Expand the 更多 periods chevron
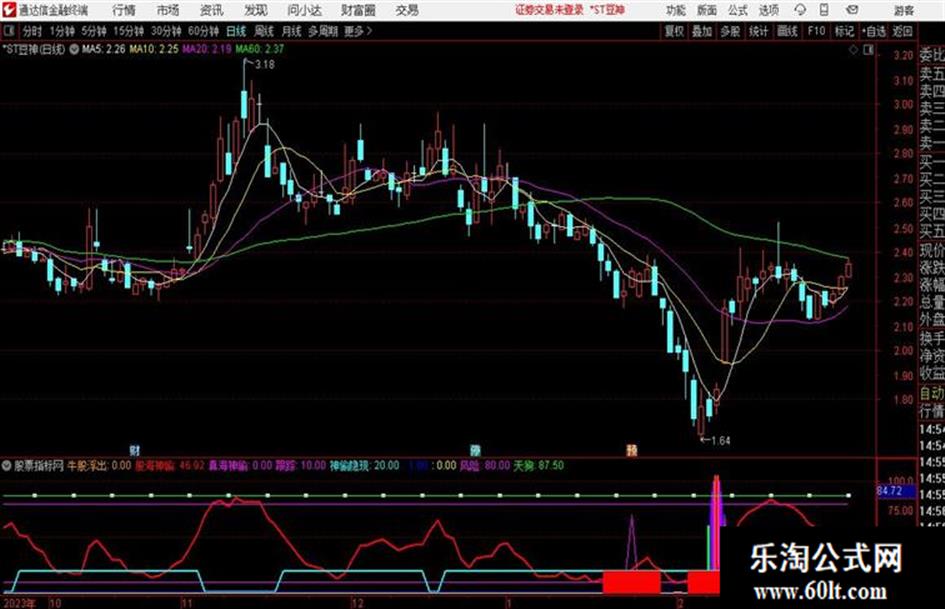945x609 pixels. click(369, 31)
